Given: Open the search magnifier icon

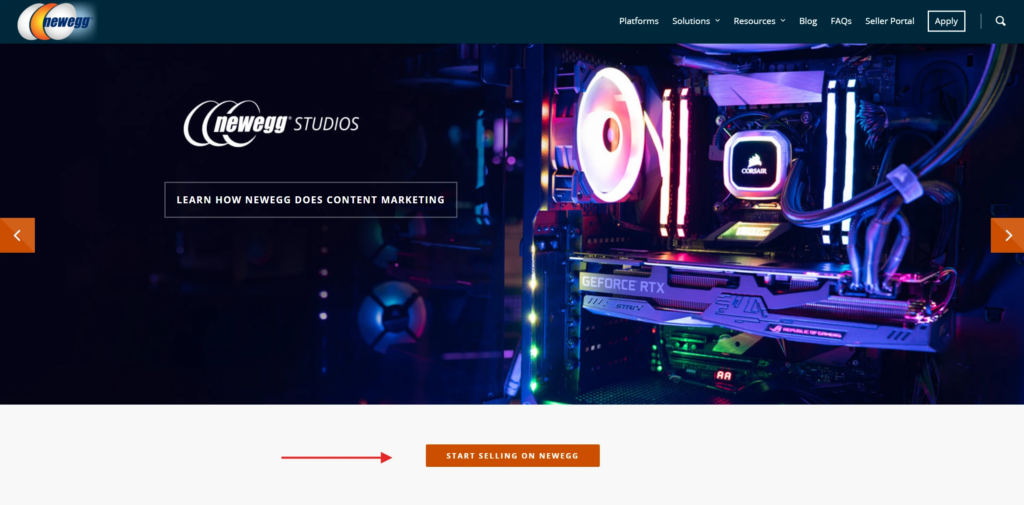Looking at the screenshot, I should pos(1000,21).
